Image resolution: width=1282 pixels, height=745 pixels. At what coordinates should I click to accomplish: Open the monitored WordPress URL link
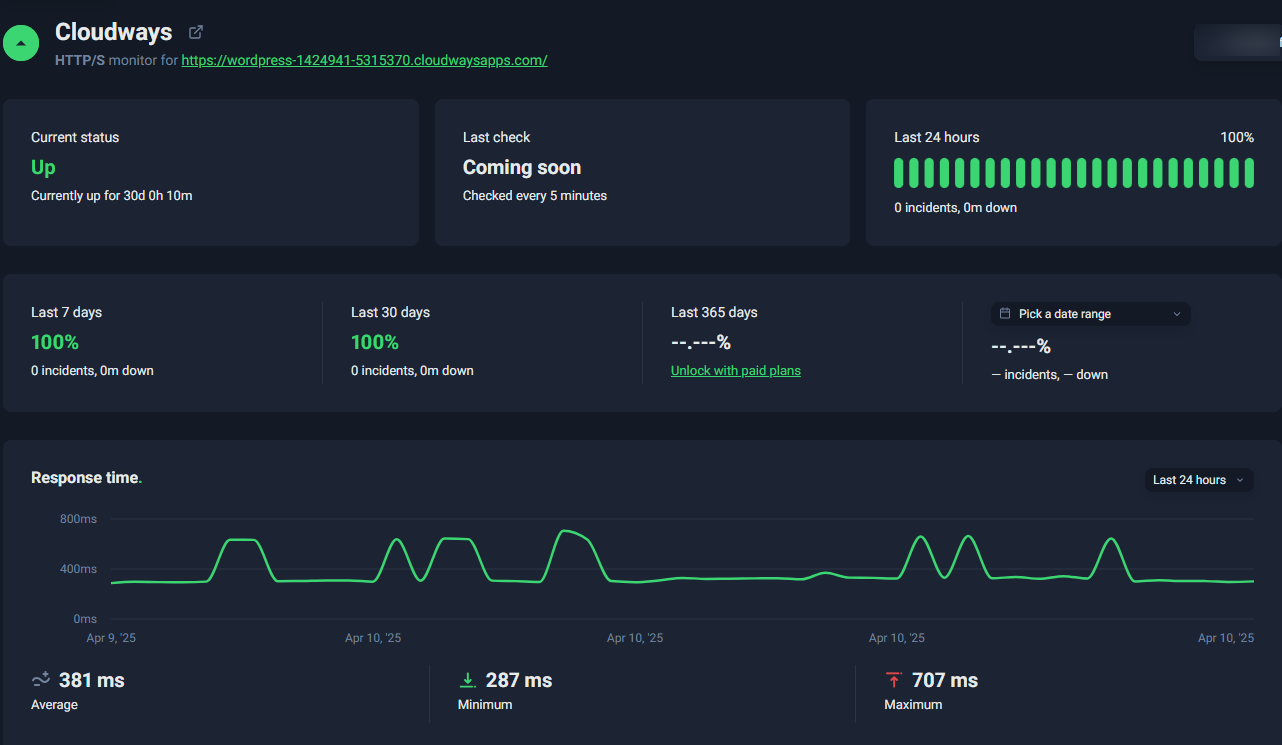[x=364, y=60]
